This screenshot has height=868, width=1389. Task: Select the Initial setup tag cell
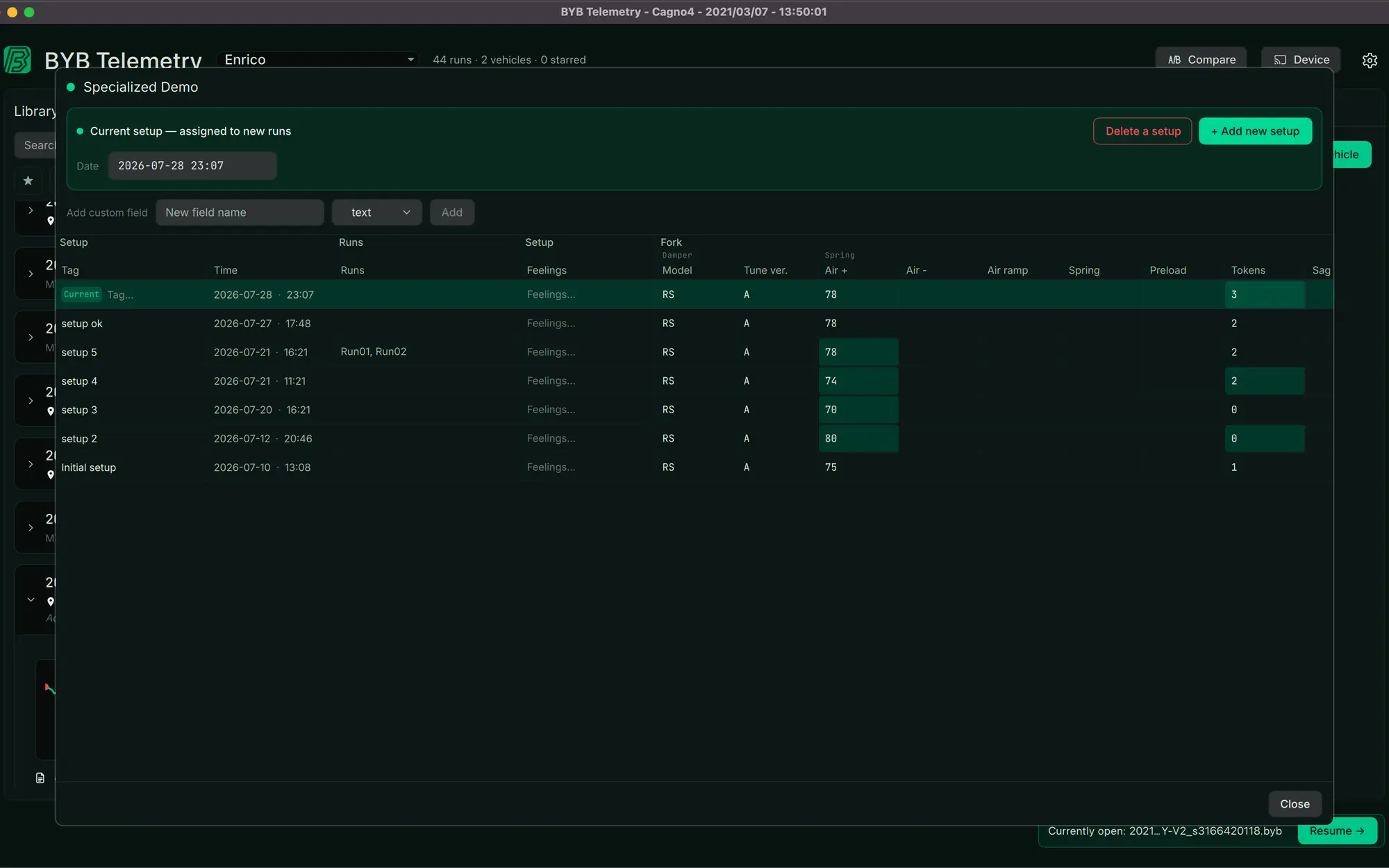coord(89,467)
